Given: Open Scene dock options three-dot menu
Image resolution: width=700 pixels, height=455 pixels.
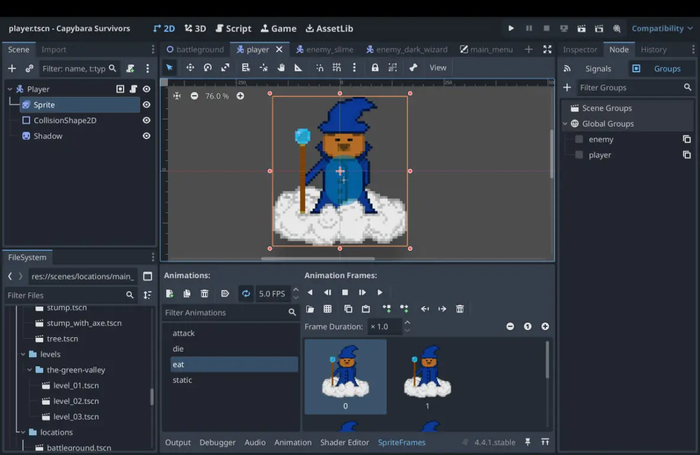Looking at the screenshot, I should pos(148,68).
